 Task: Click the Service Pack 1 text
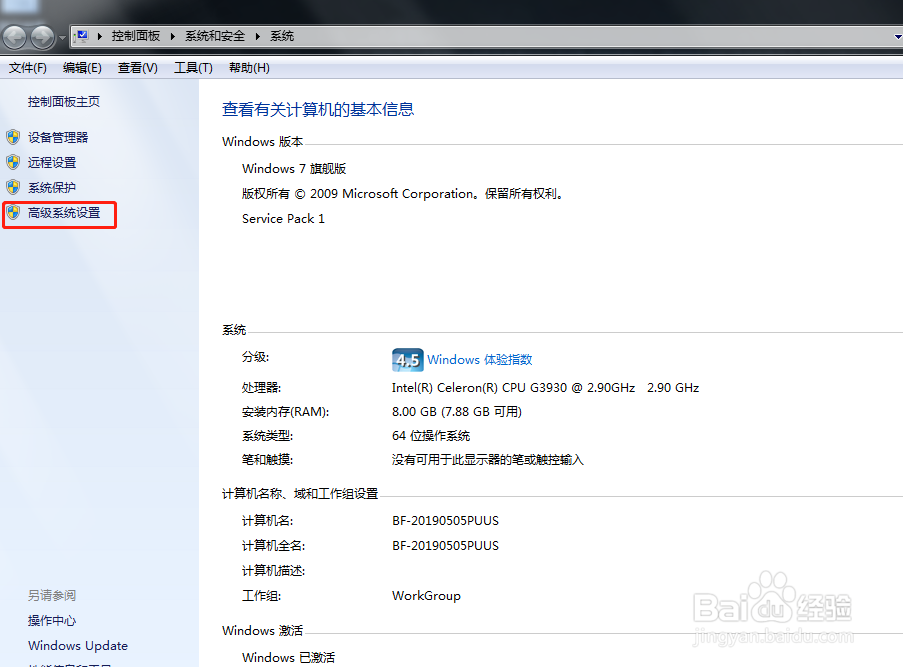tap(283, 219)
